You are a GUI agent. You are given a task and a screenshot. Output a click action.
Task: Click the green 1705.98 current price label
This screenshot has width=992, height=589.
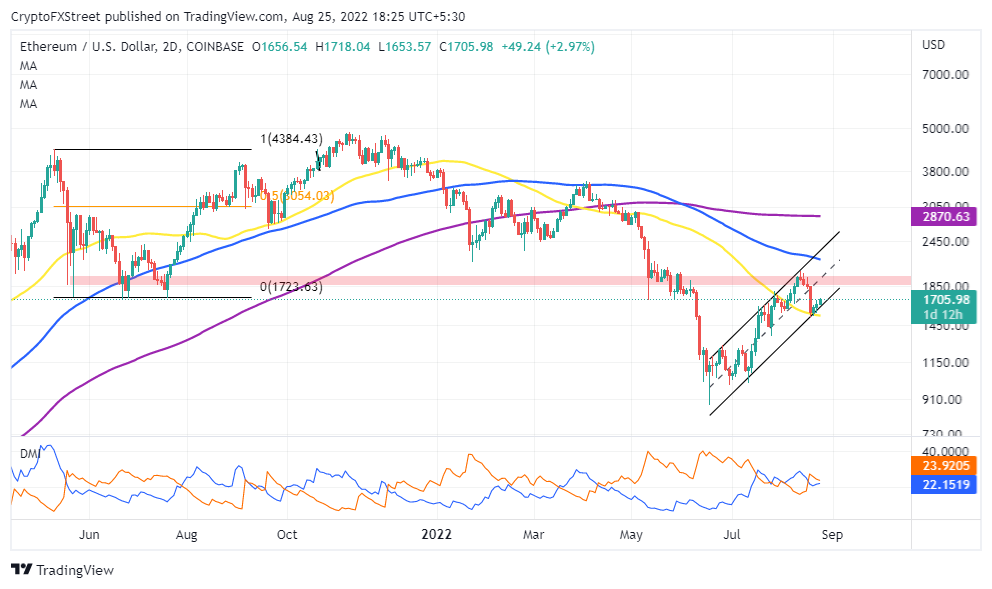click(x=943, y=307)
